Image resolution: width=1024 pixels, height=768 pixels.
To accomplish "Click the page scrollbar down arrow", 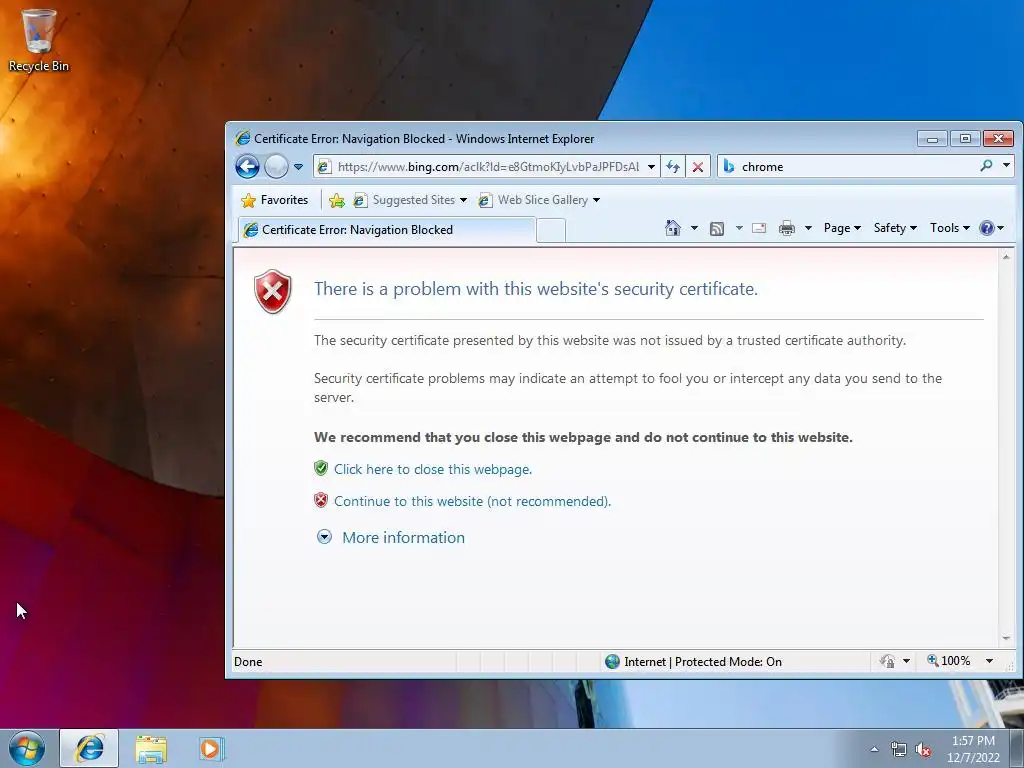I will tap(1006, 638).
